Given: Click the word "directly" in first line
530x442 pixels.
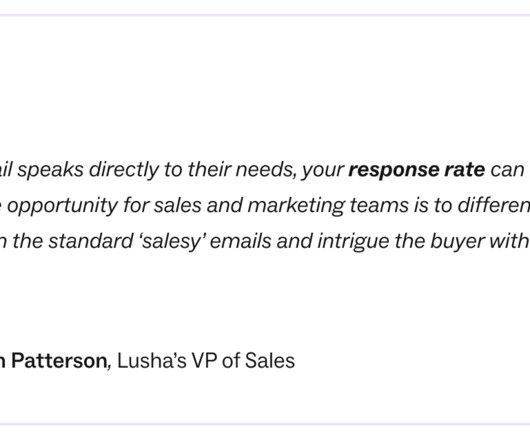Looking at the screenshot, I should pos(124,170).
